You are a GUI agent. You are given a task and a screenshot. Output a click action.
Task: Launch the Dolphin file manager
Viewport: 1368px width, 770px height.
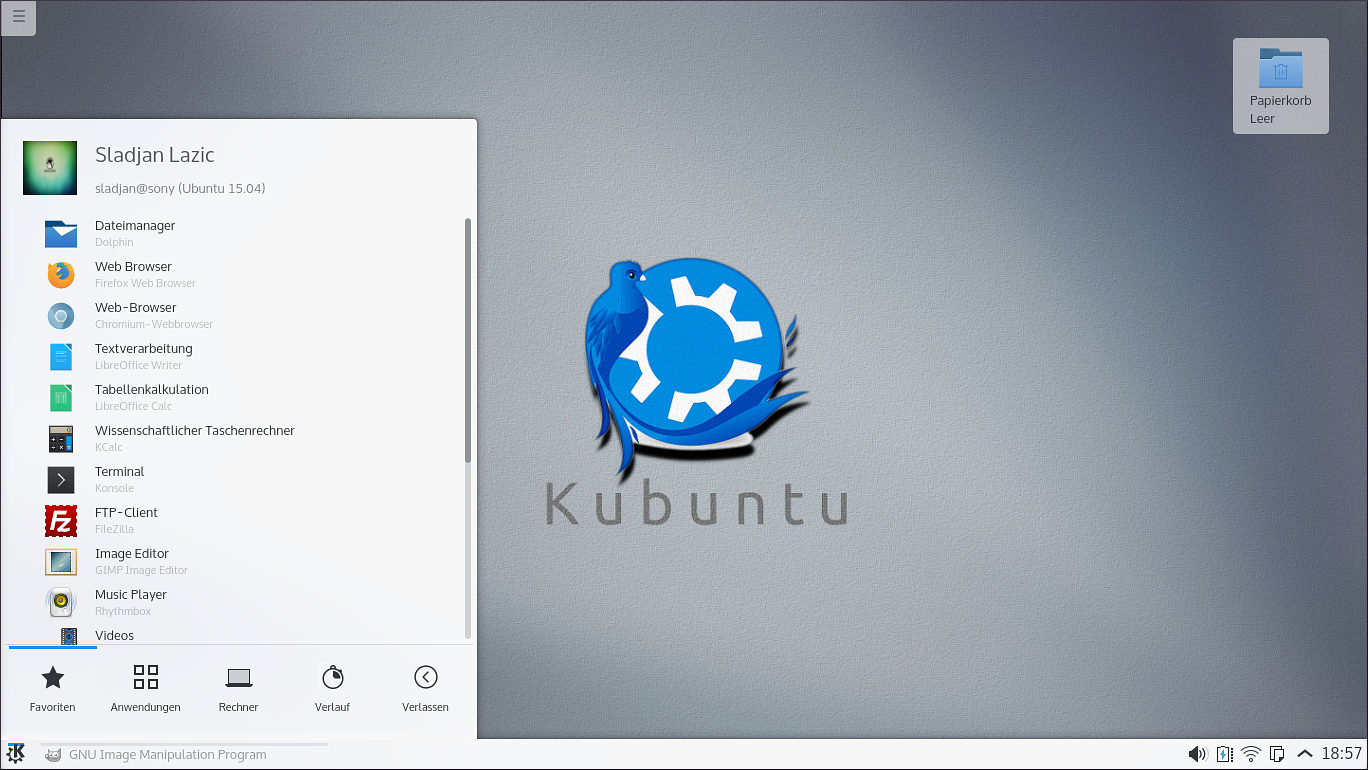(x=134, y=232)
